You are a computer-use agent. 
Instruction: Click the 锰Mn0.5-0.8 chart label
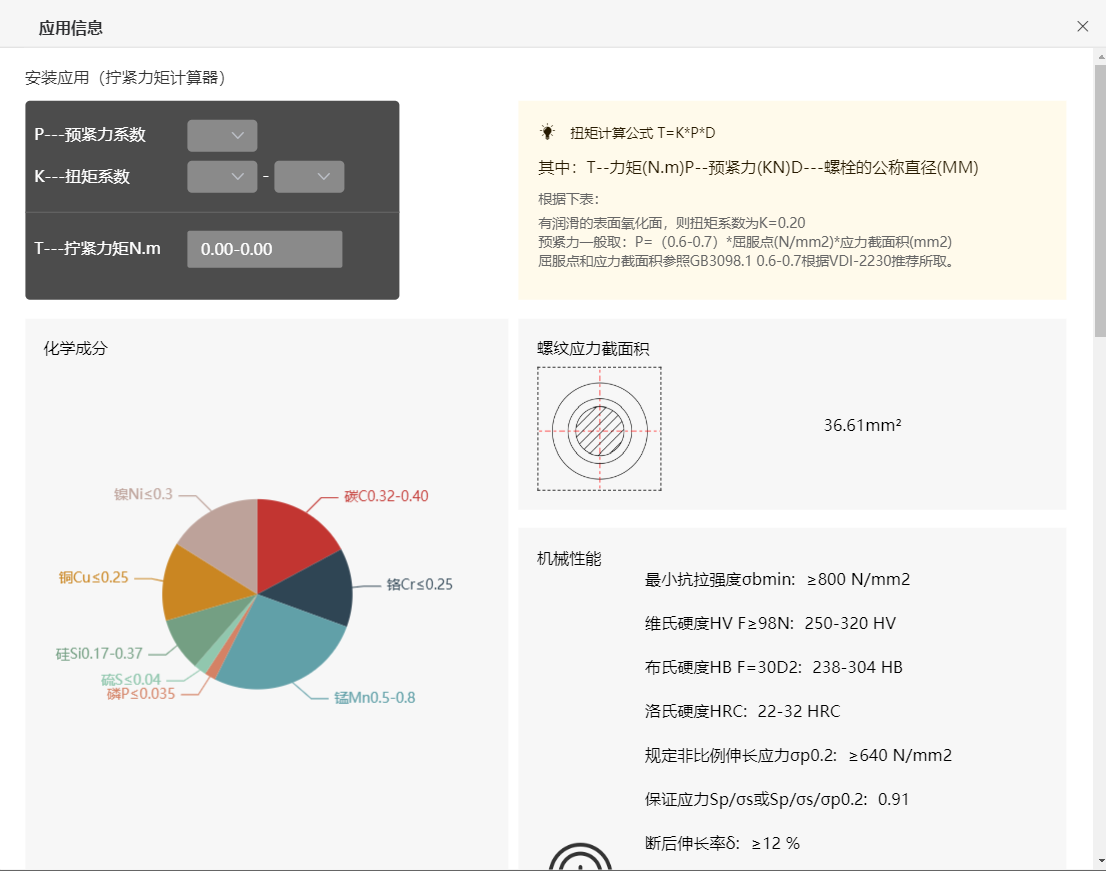pyautogui.click(x=375, y=697)
